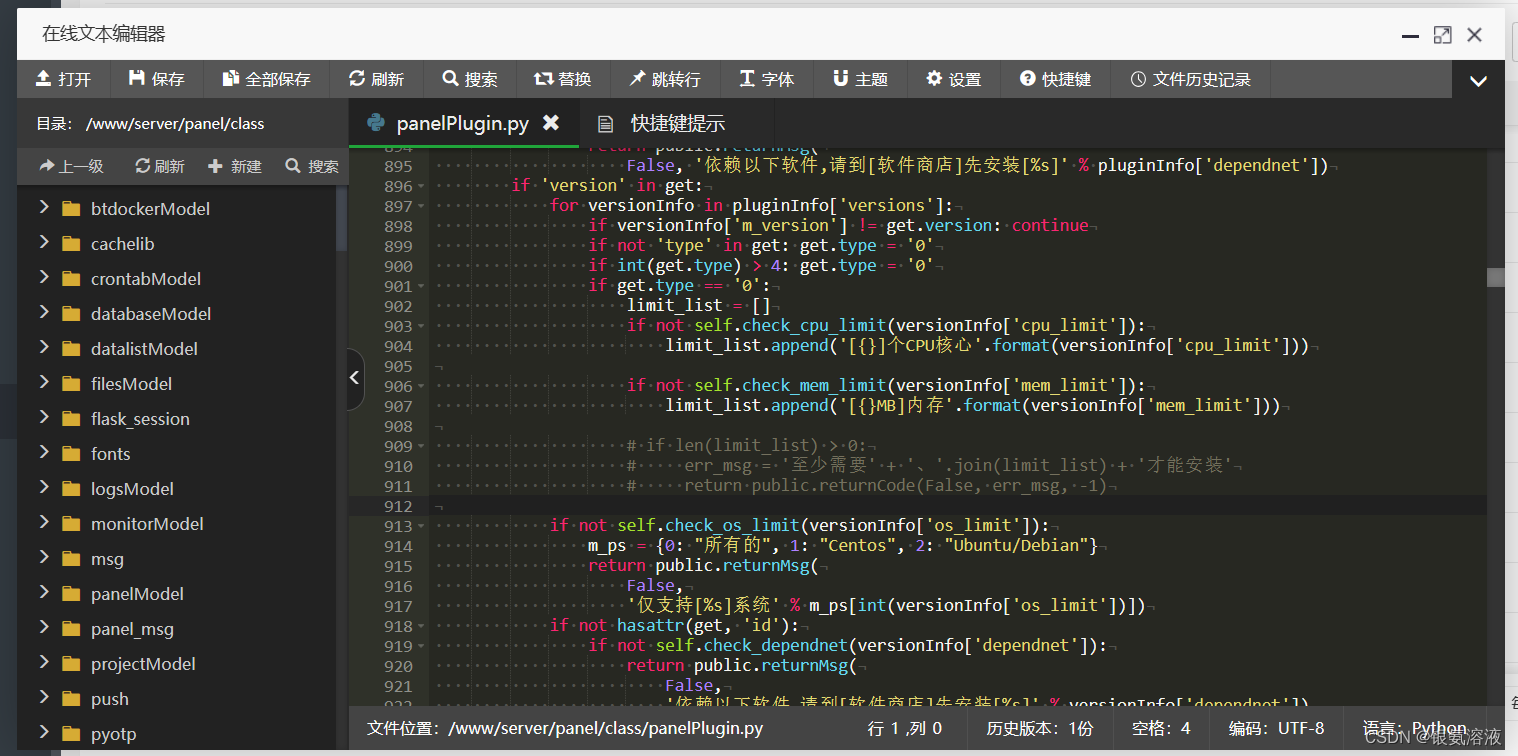Click 跳转行 to jump to line
Viewport: 1518px width, 756px height.
[x=664, y=79]
